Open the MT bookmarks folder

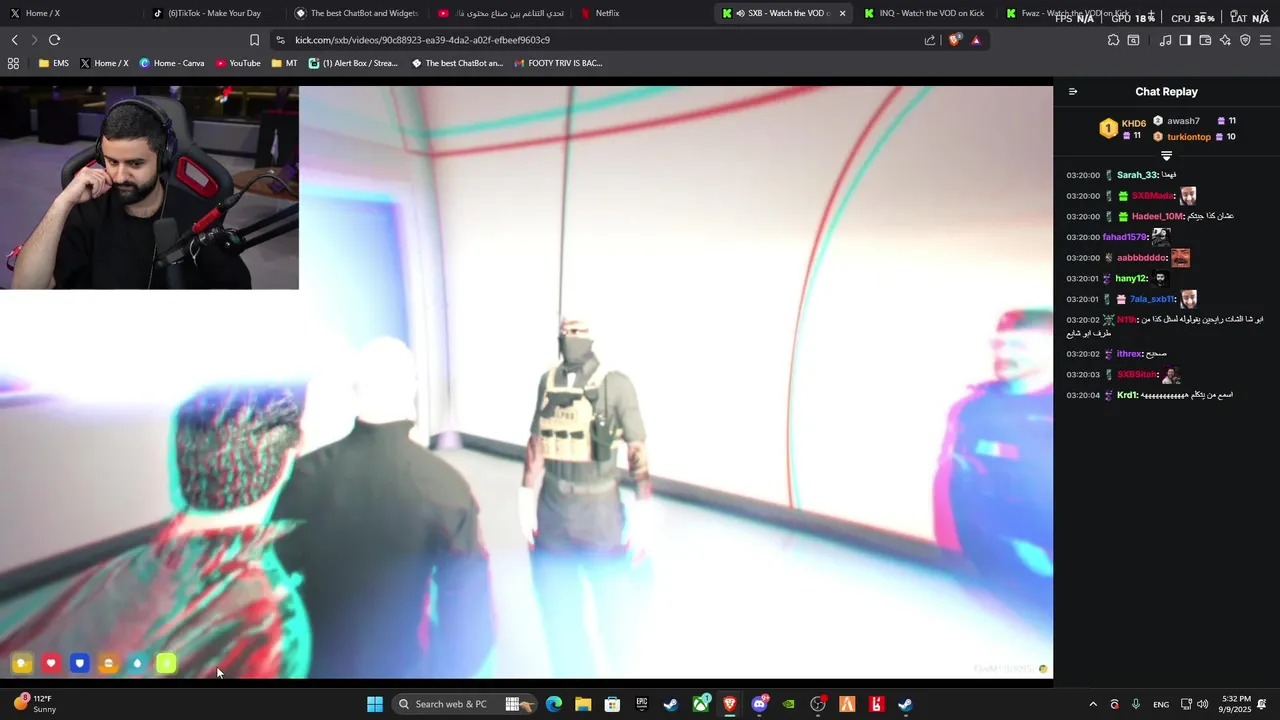click(284, 63)
